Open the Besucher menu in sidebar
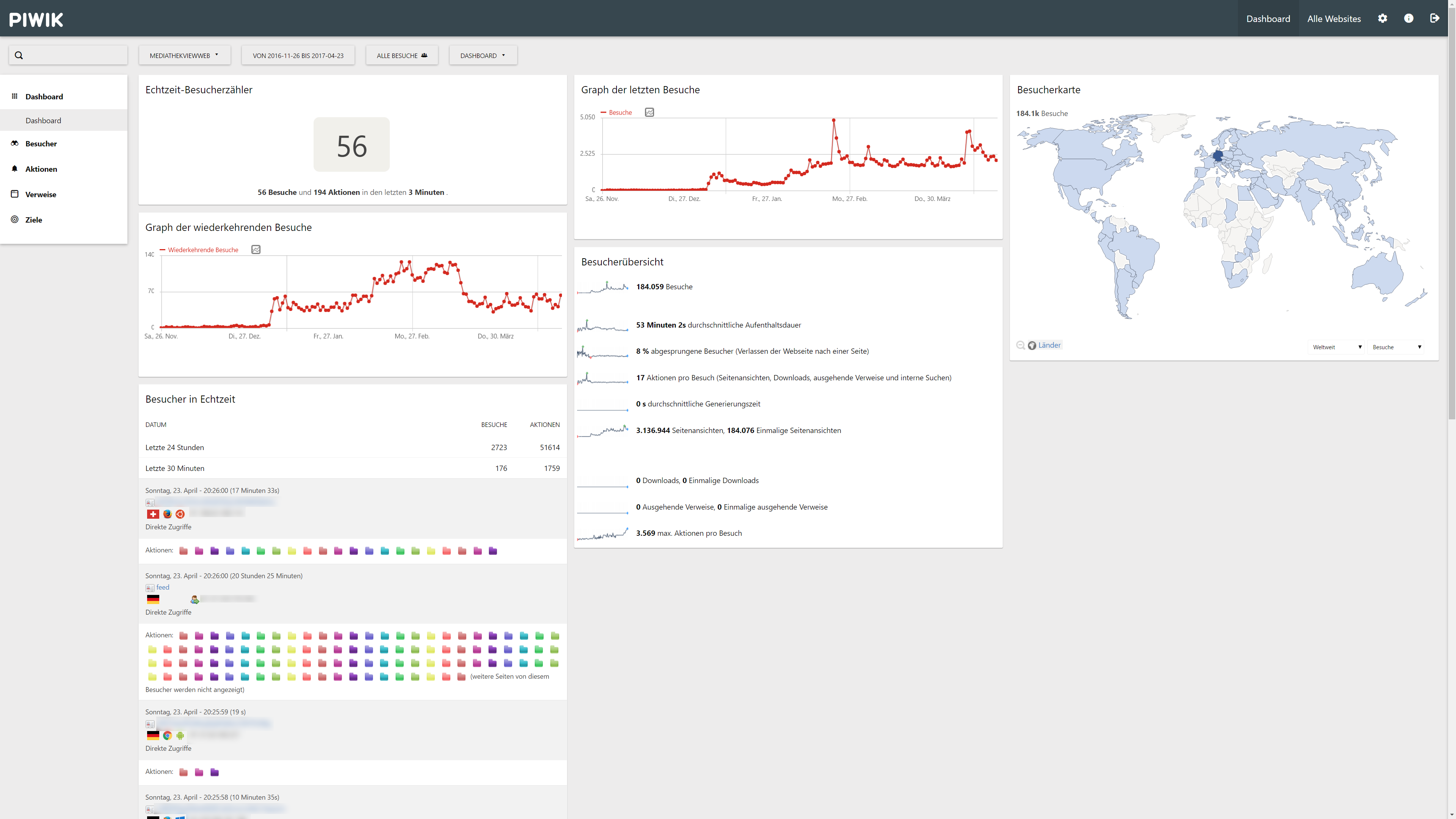 (41, 144)
